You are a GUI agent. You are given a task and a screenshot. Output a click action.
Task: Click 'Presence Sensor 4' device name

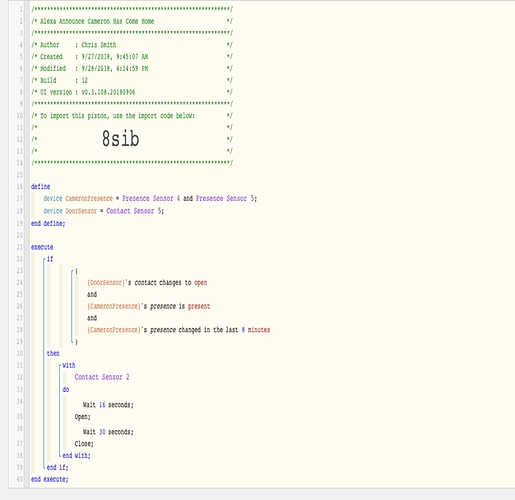pyautogui.click(x=151, y=199)
